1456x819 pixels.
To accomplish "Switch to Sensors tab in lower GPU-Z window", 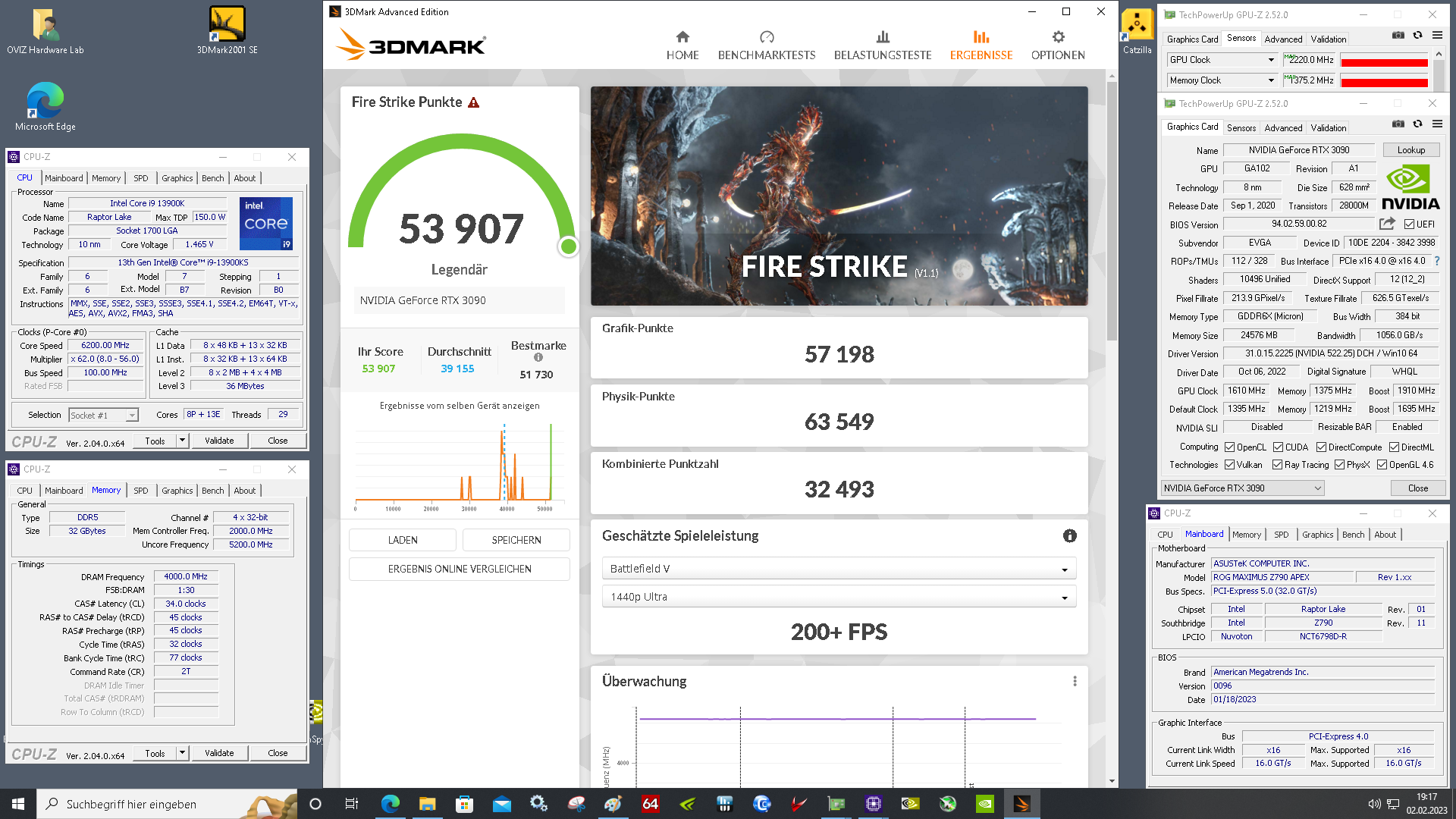I will click(x=1241, y=128).
